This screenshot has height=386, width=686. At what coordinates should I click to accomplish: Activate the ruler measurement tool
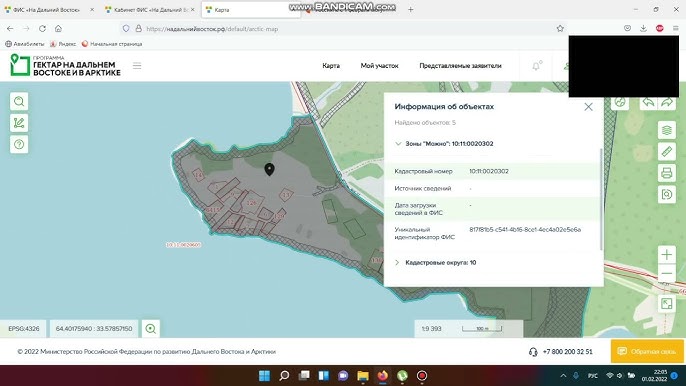coord(667,151)
